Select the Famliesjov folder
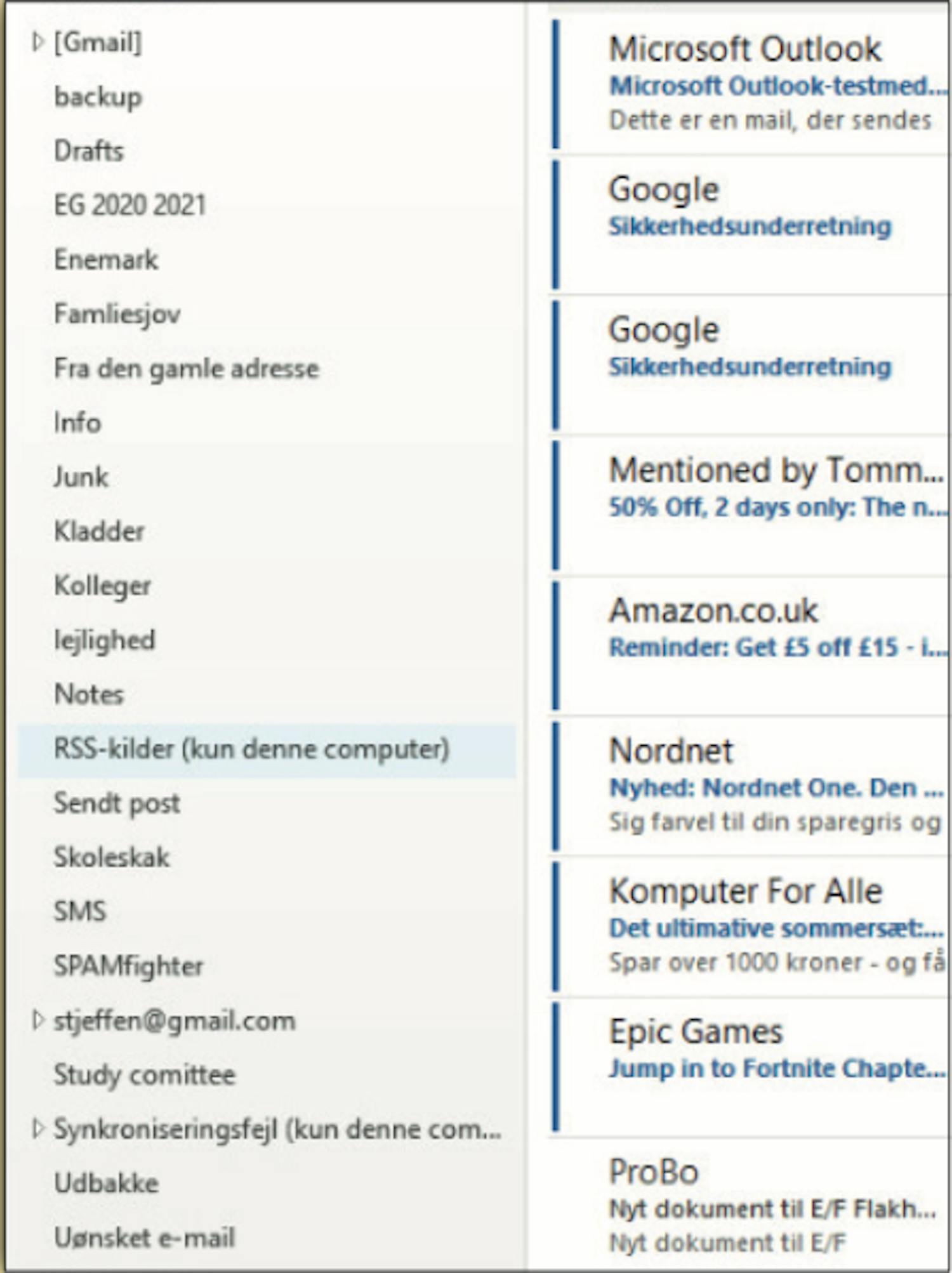This screenshot has height=1273, width=952. tap(117, 314)
